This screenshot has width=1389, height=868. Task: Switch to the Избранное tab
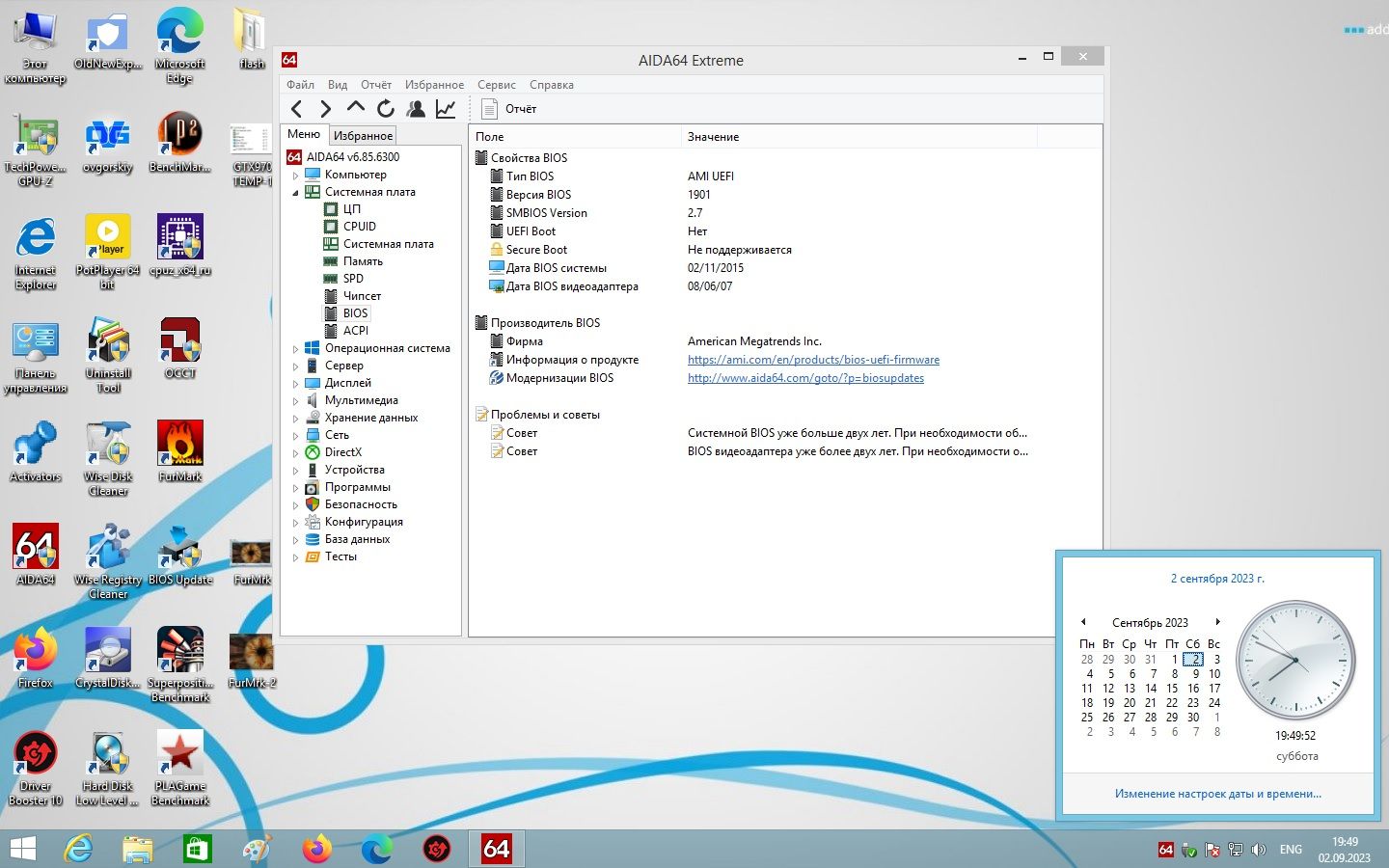coord(364,136)
